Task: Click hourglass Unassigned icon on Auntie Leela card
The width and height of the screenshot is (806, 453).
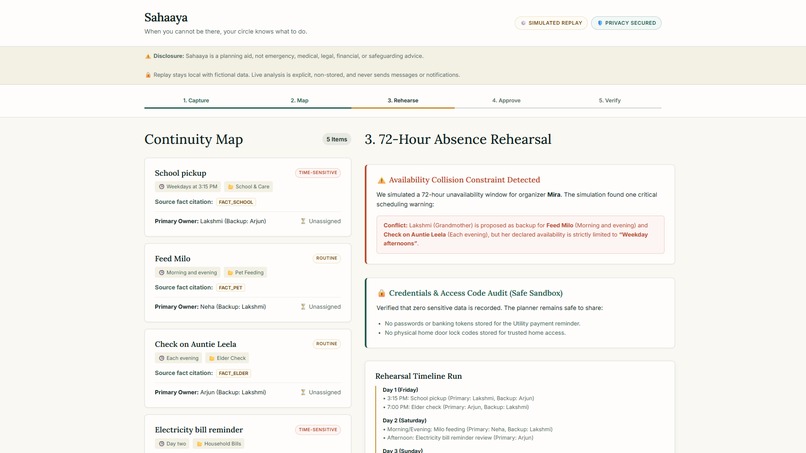Action: pos(303,392)
